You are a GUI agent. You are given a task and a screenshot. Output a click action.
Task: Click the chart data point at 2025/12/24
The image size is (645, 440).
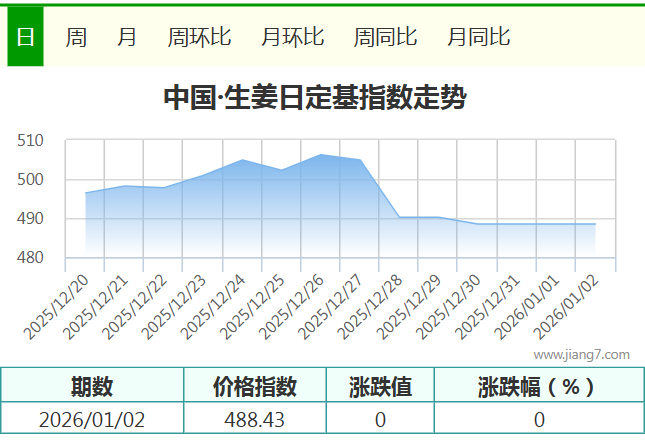pos(242,160)
